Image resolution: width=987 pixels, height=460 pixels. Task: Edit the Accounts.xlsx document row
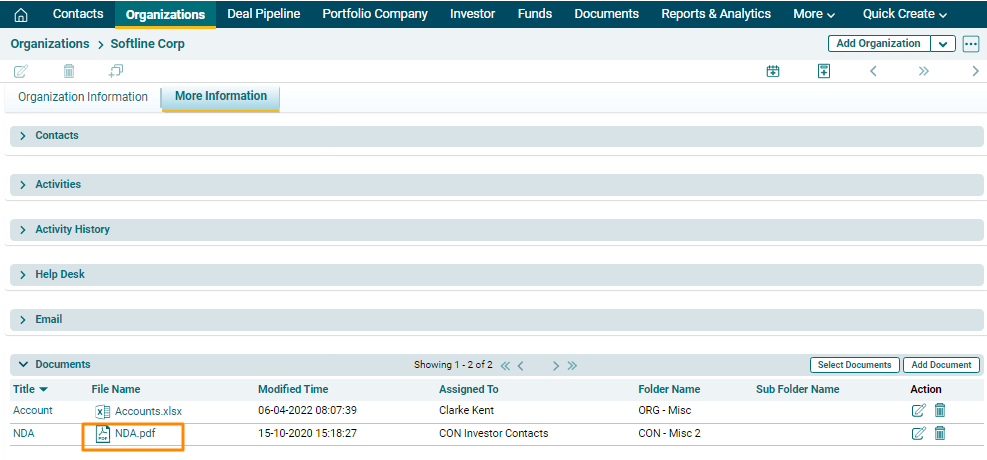coord(918,410)
